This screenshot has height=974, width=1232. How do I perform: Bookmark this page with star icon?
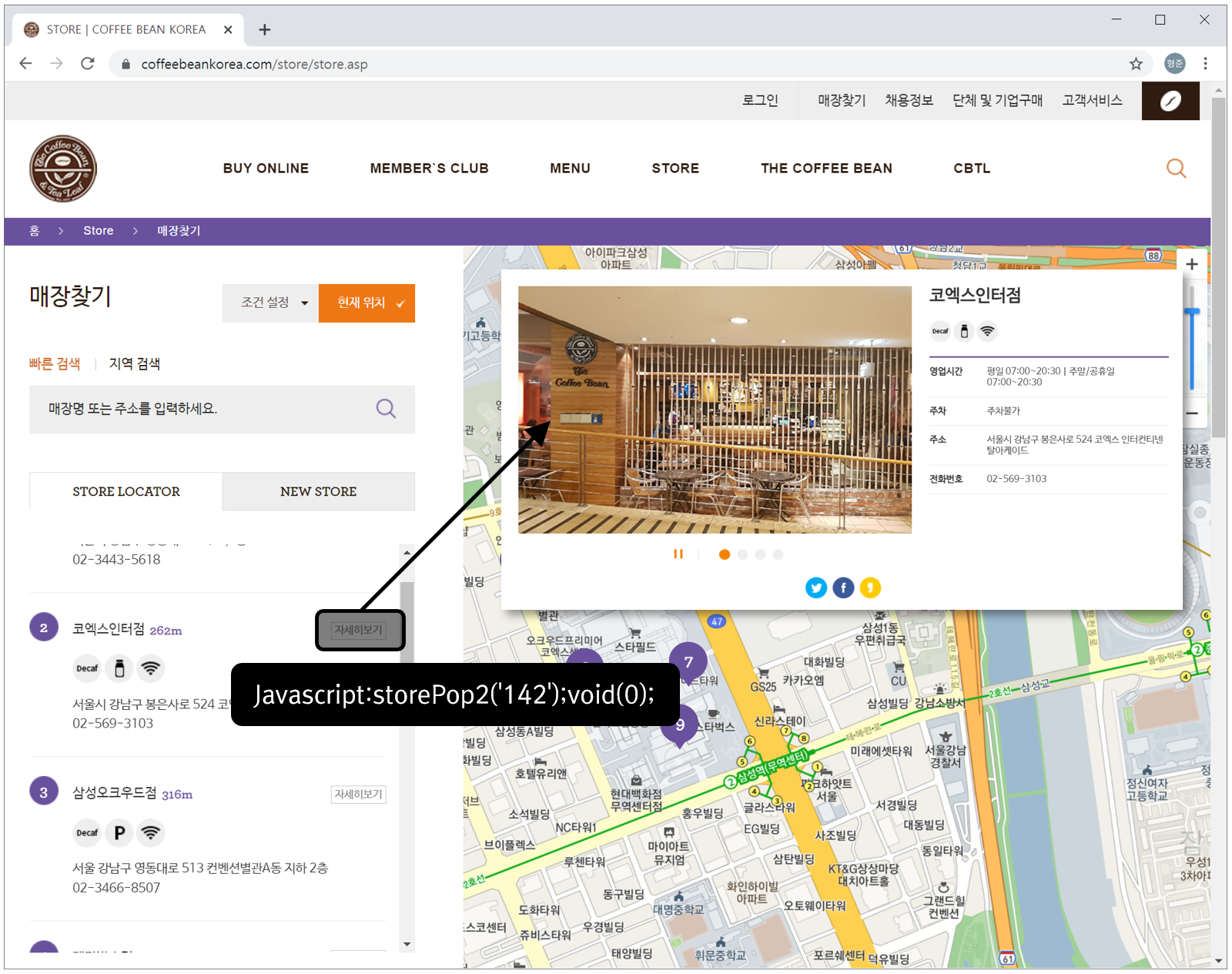pyautogui.click(x=1136, y=64)
